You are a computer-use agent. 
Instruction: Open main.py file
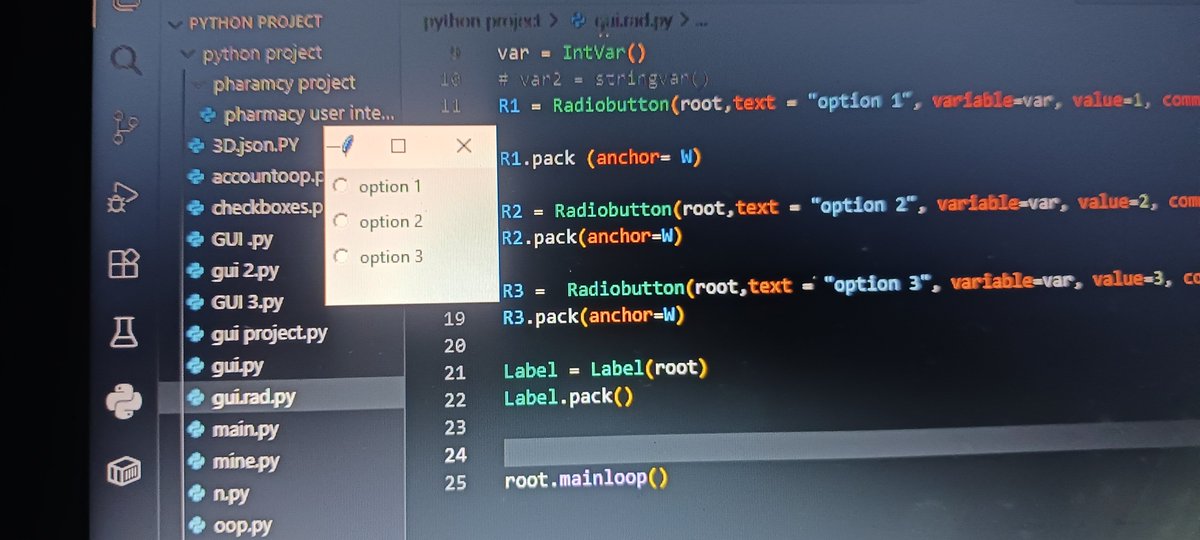(234, 430)
